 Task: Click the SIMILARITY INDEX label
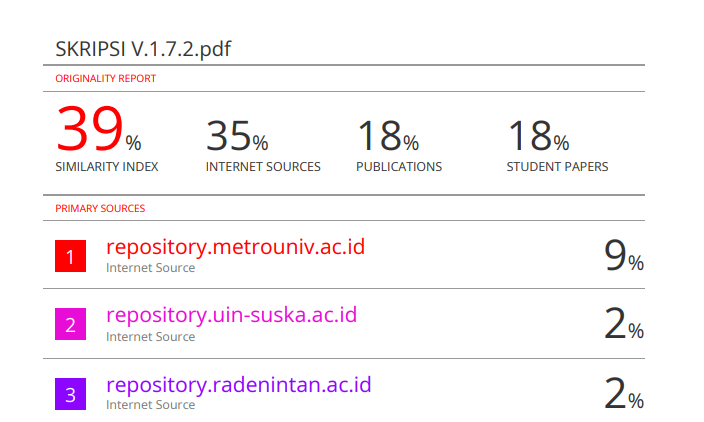107,167
